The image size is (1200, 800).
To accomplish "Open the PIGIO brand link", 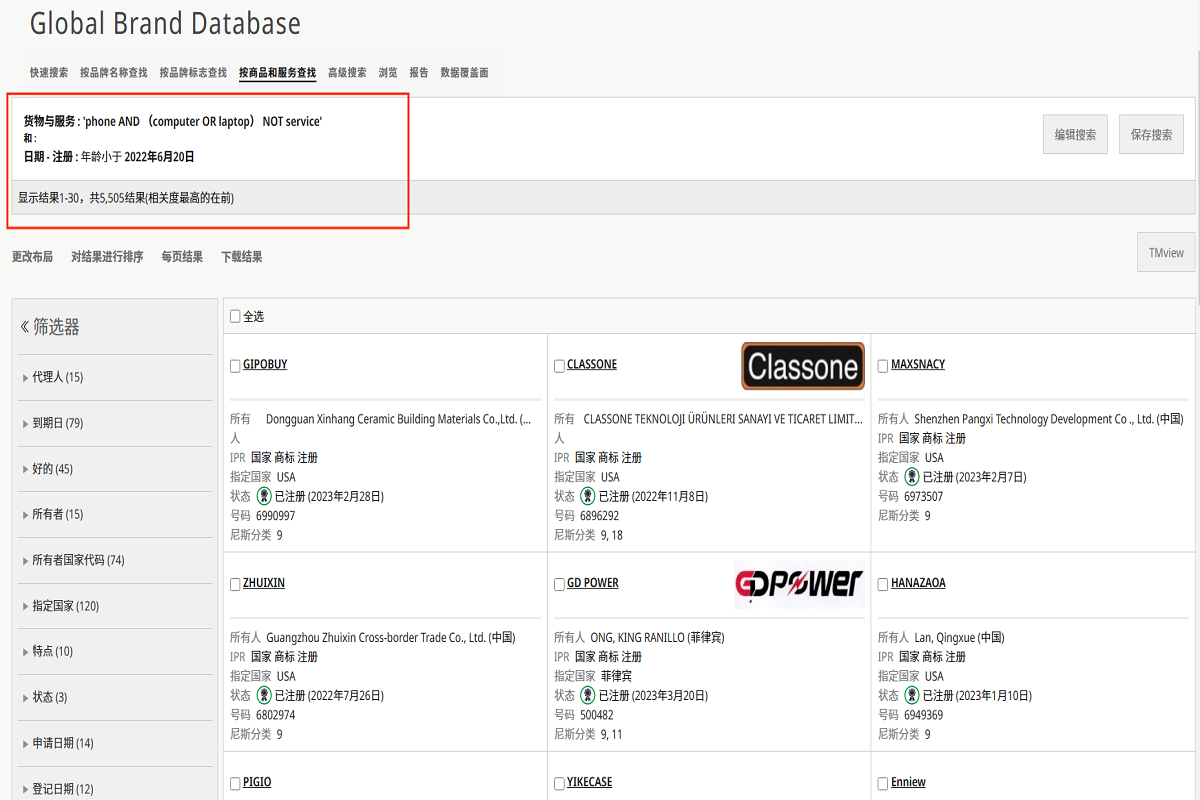I will click(257, 782).
